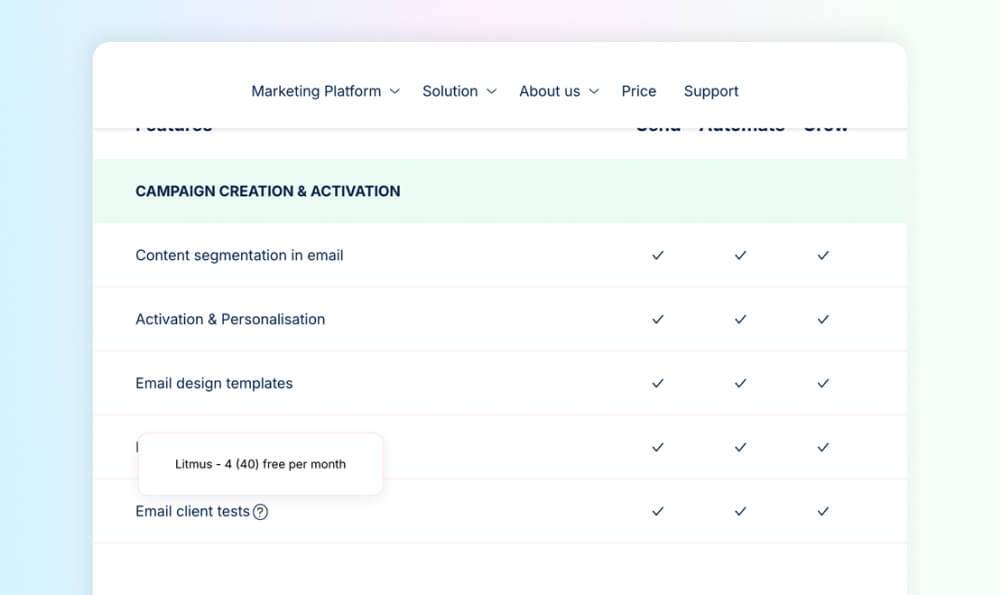Toggle the Send checkmark in the row above Email client tests
This screenshot has height=595, width=1000.
pyautogui.click(x=657, y=447)
